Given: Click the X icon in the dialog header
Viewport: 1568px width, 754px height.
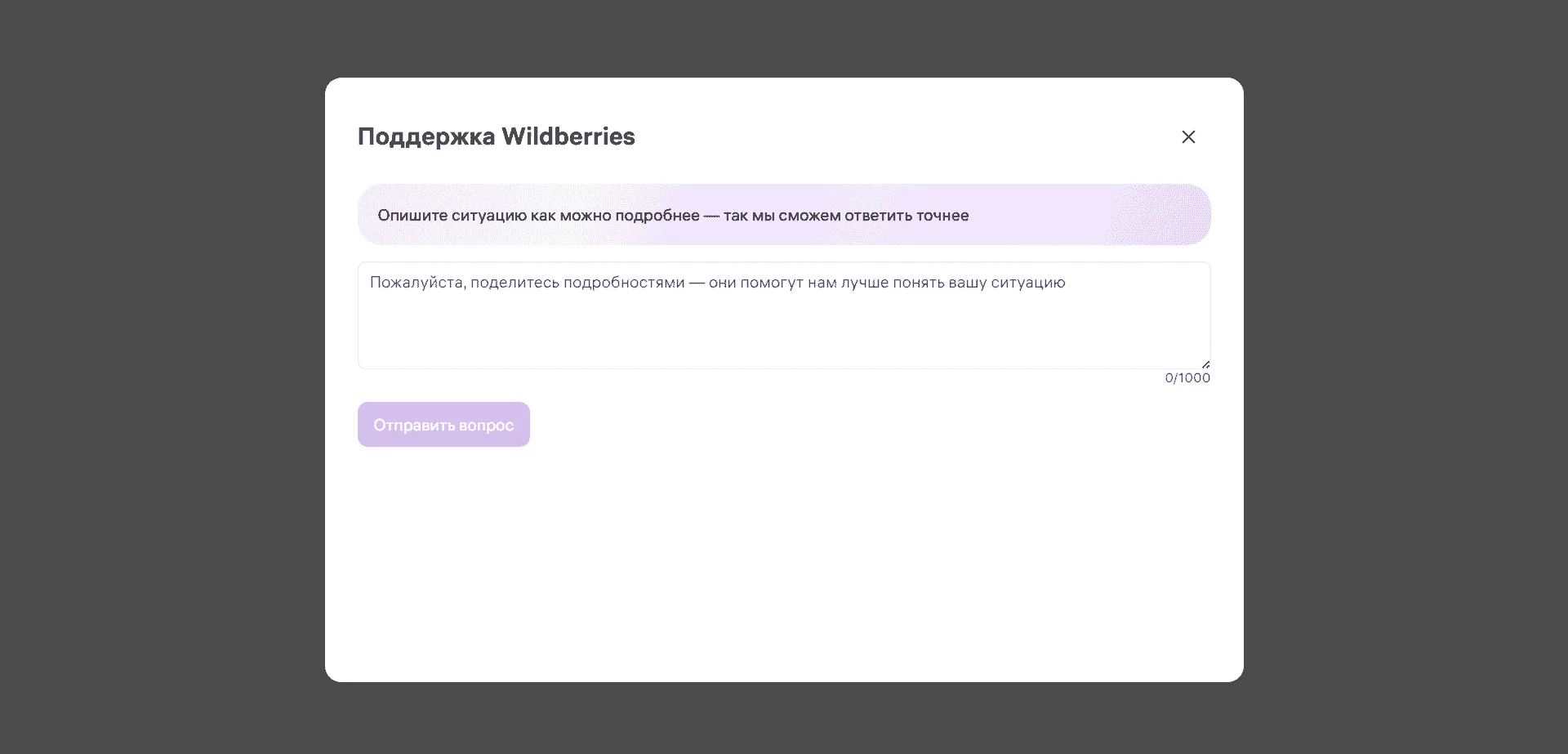Looking at the screenshot, I should click(x=1188, y=137).
